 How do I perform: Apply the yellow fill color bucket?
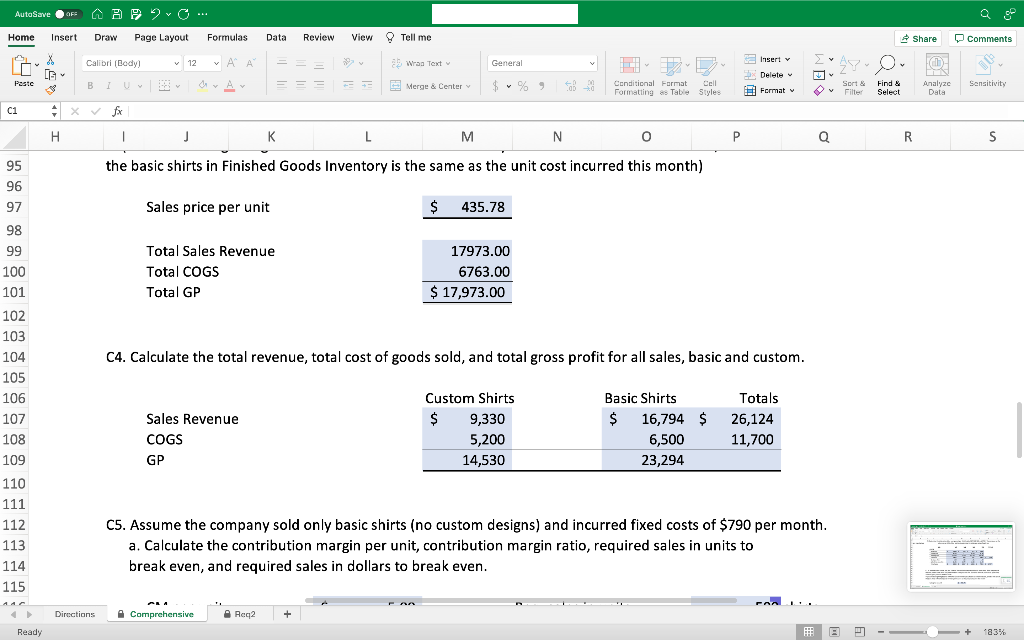point(203,86)
